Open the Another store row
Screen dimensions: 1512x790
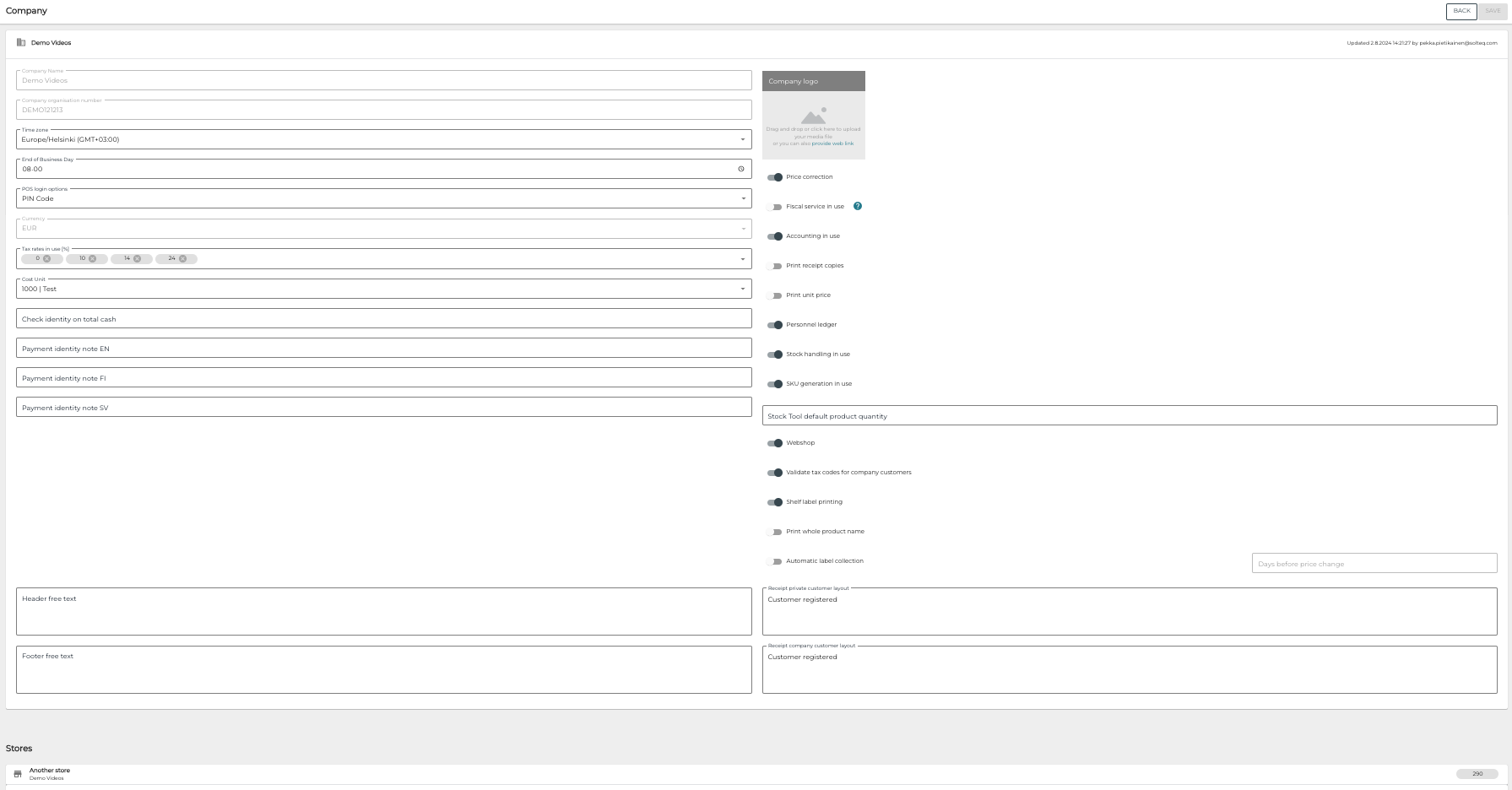coord(756,774)
